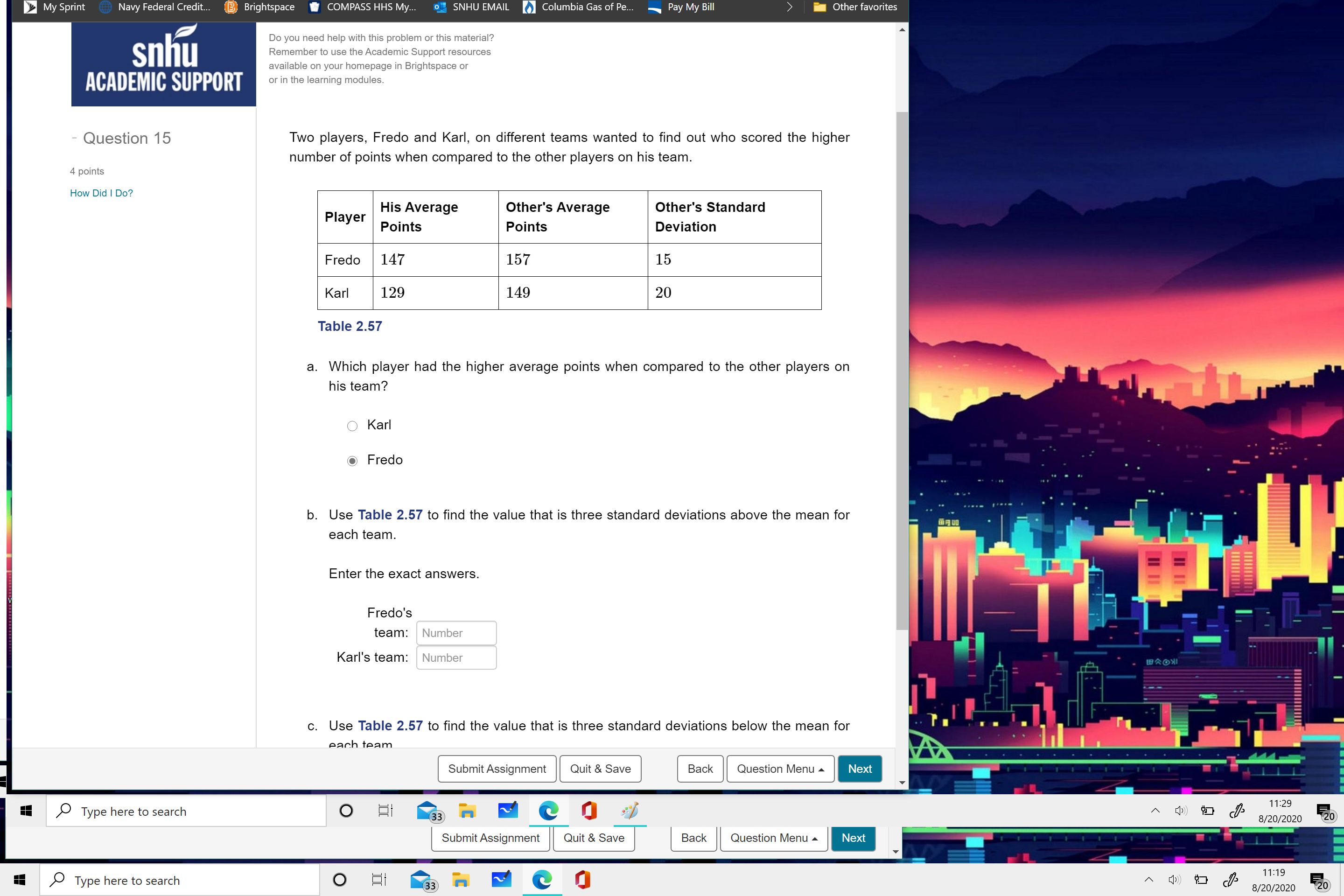Screen dimensions: 1344x896
Task: Open the Question Menu dropdown
Action: 779,769
